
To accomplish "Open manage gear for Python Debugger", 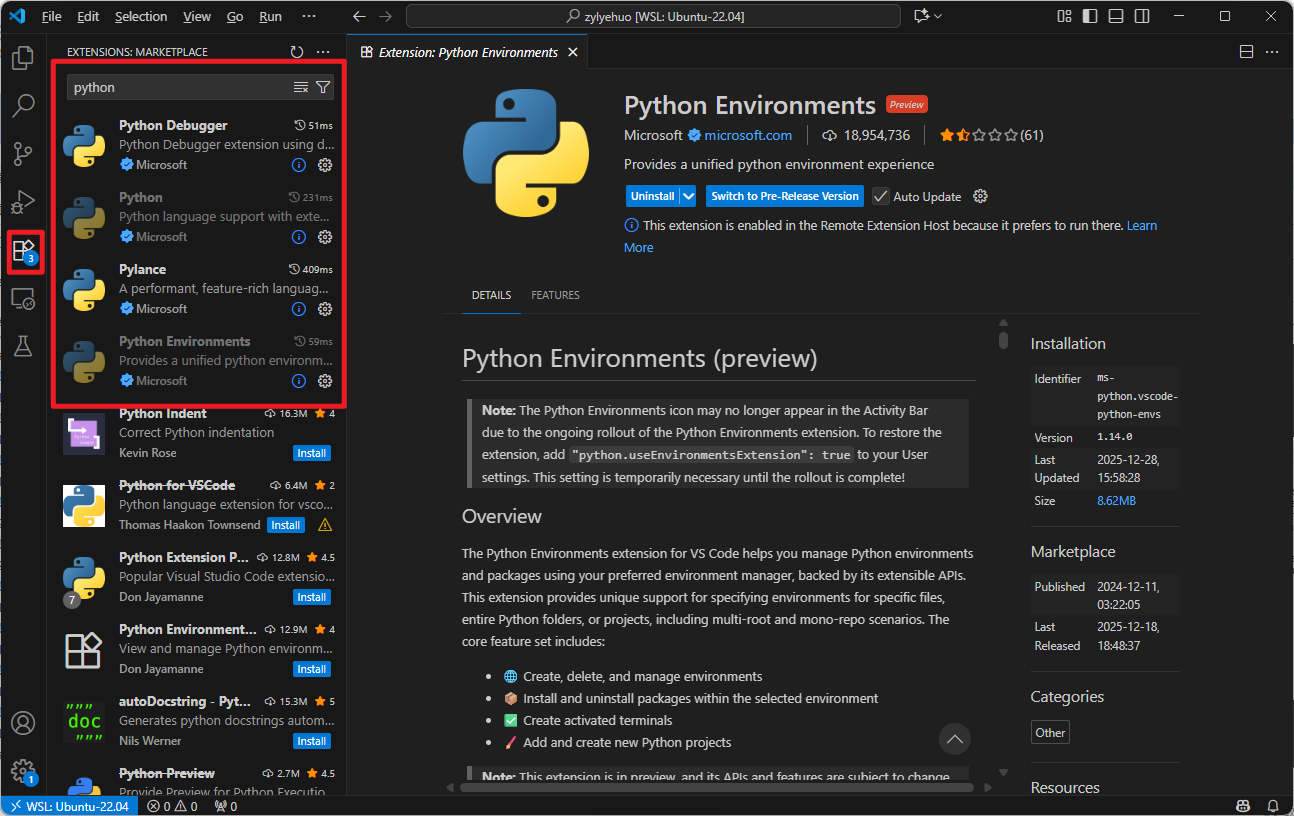I will coord(325,165).
